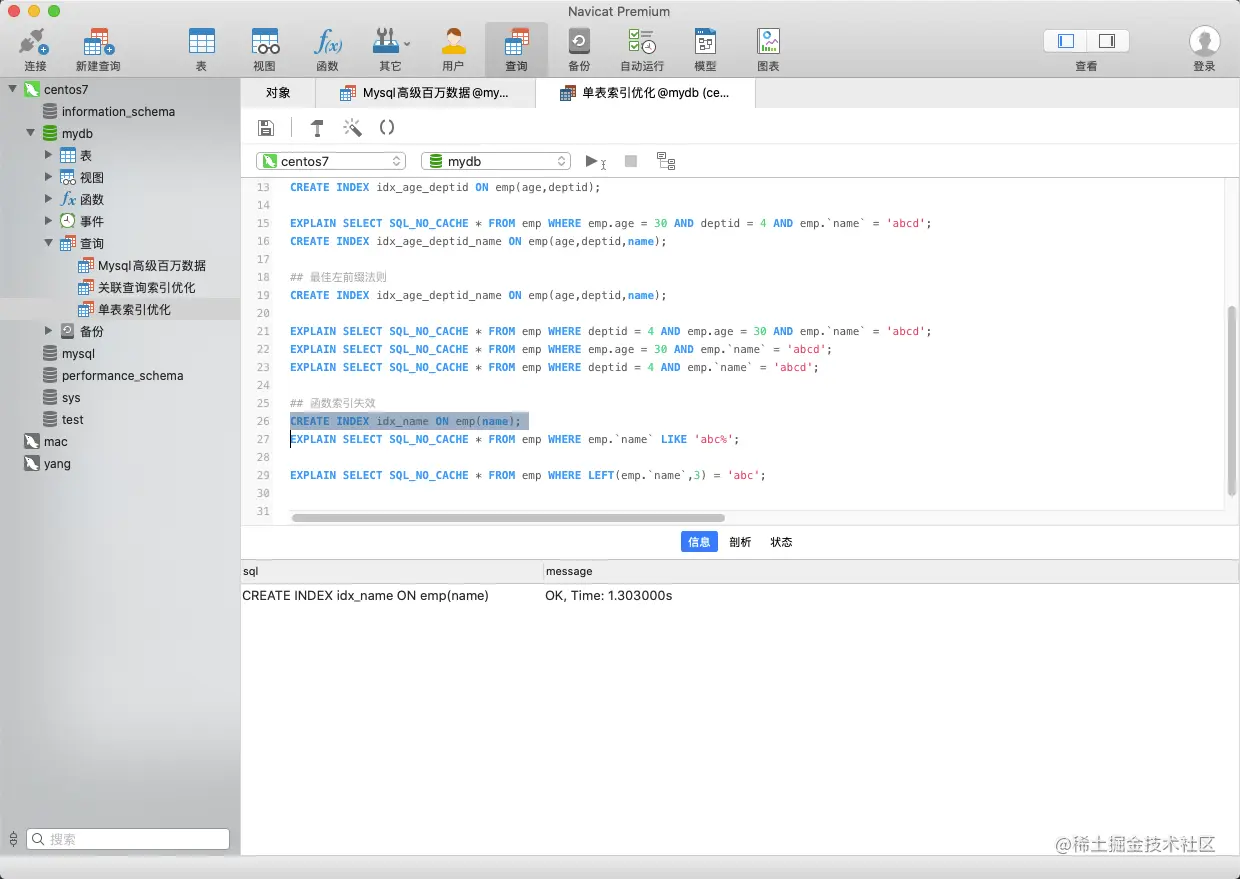Switch to the 对象 (Objects) tab

pyautogui.click(x=278, y=93)
